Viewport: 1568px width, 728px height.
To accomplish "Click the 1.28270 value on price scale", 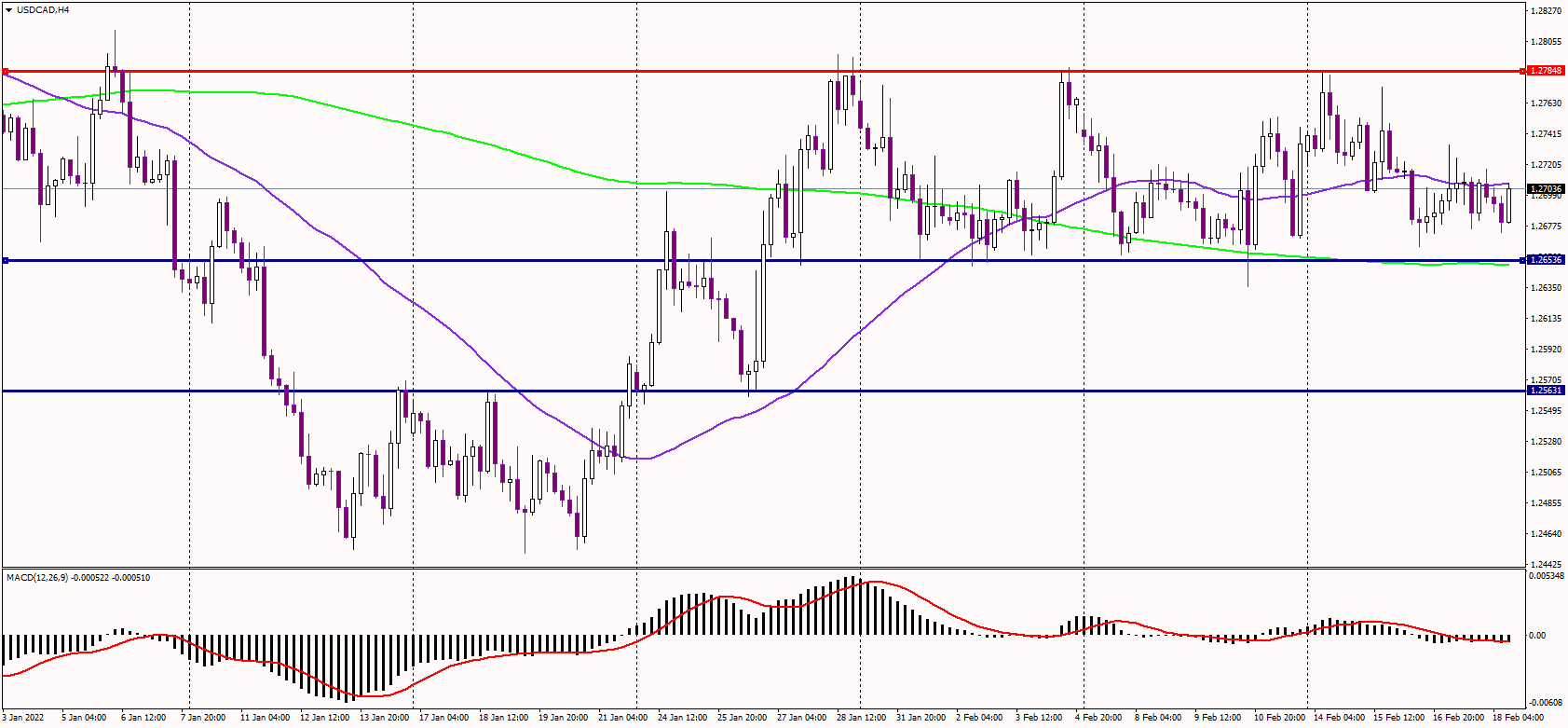I will [1547, 11].
